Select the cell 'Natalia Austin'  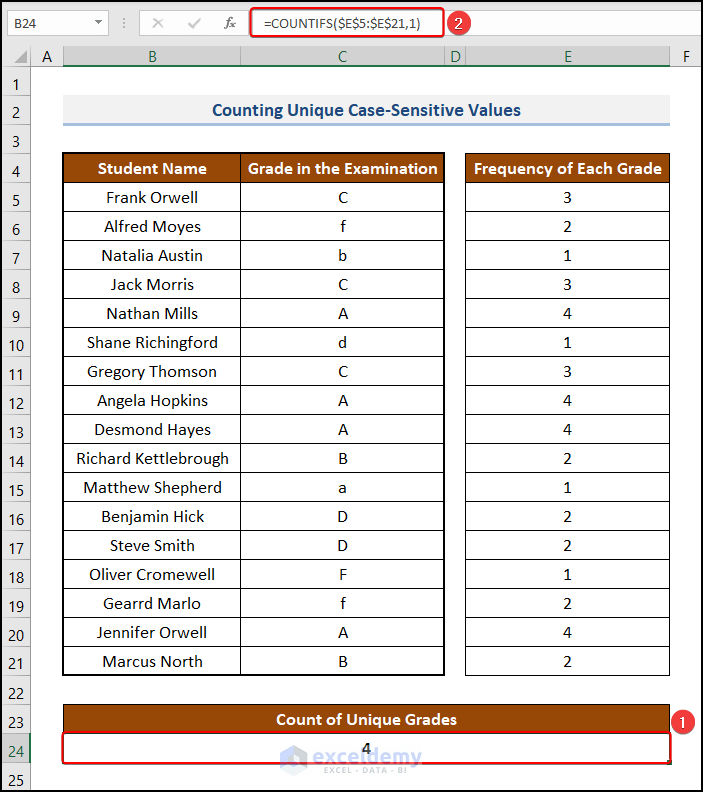click(152, 256)
